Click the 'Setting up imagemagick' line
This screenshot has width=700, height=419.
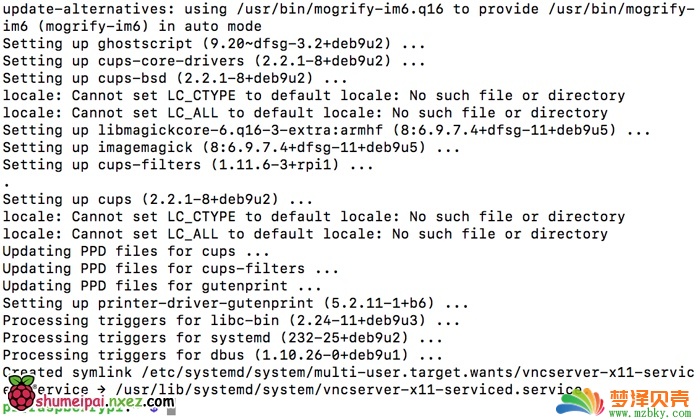click(x=231, y=148)
